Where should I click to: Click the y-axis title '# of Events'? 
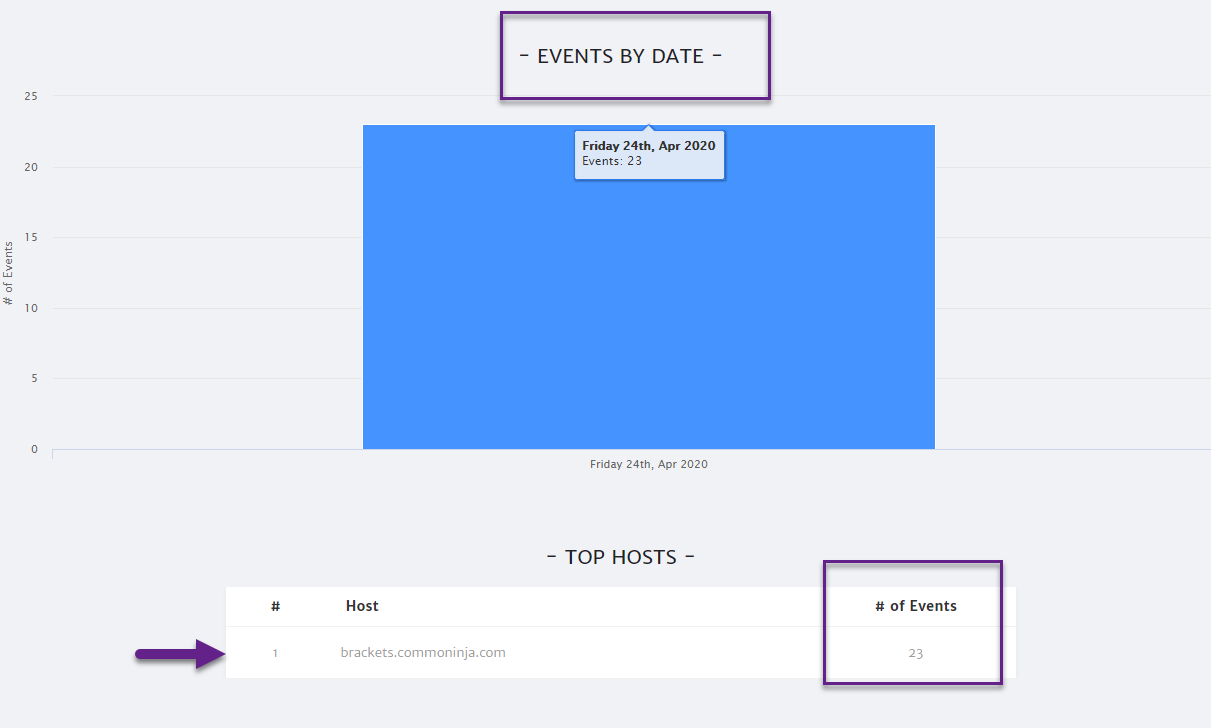click(9, 273)
